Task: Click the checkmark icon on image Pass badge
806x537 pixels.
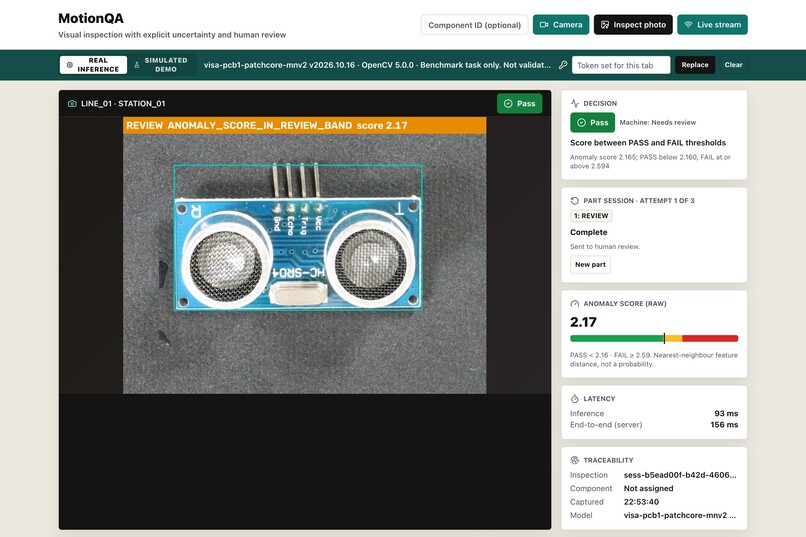Action: [x=508, y=103]
